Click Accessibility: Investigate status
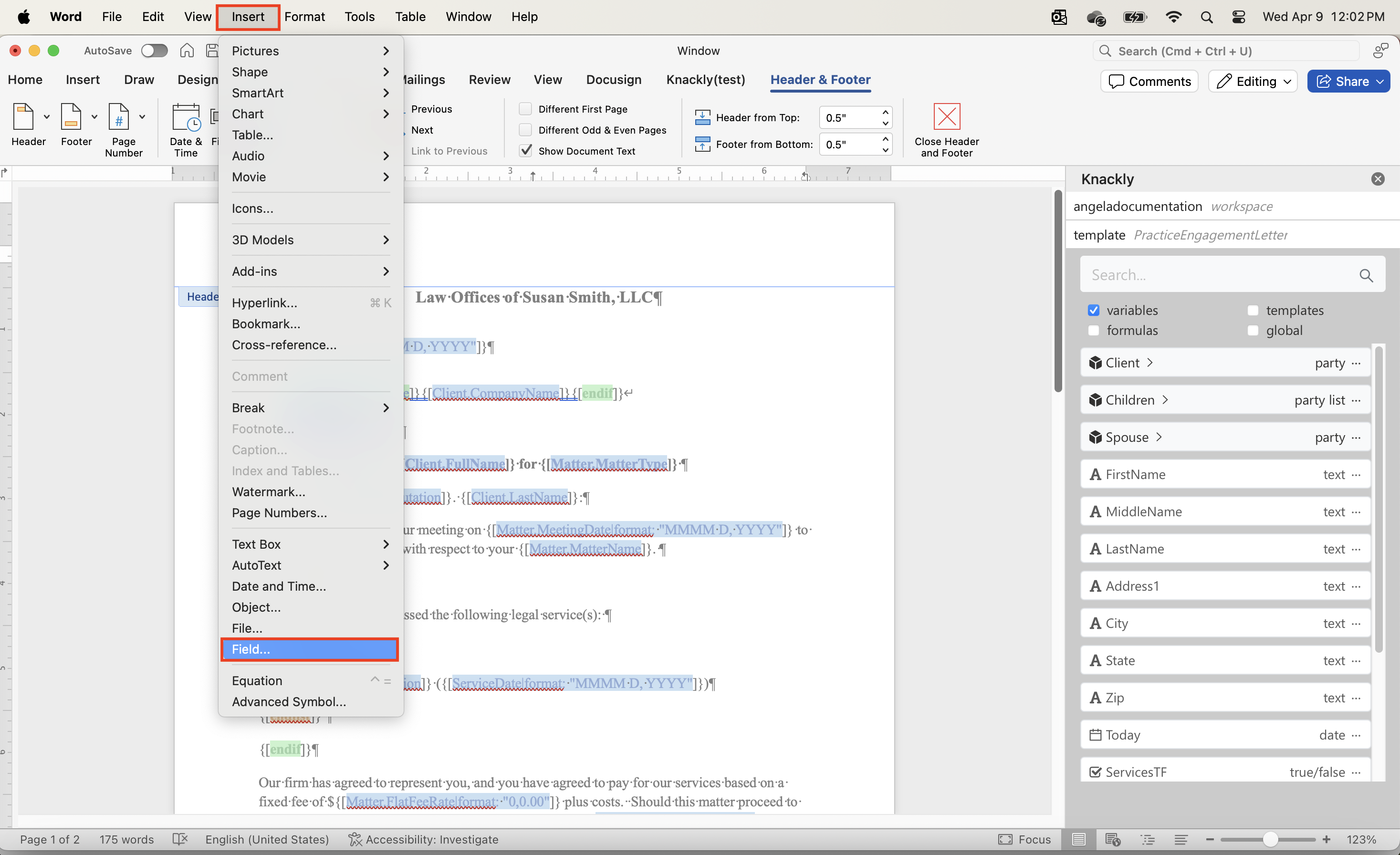1400x855 pixels. click(424, 840)
